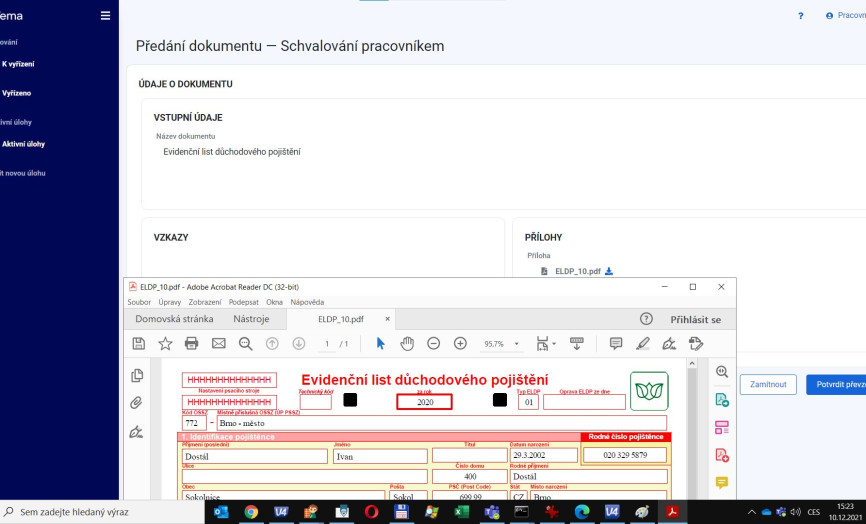Open the K vyřízení section
The height and width of the screenshot is (524, 866).
(18, 64)
